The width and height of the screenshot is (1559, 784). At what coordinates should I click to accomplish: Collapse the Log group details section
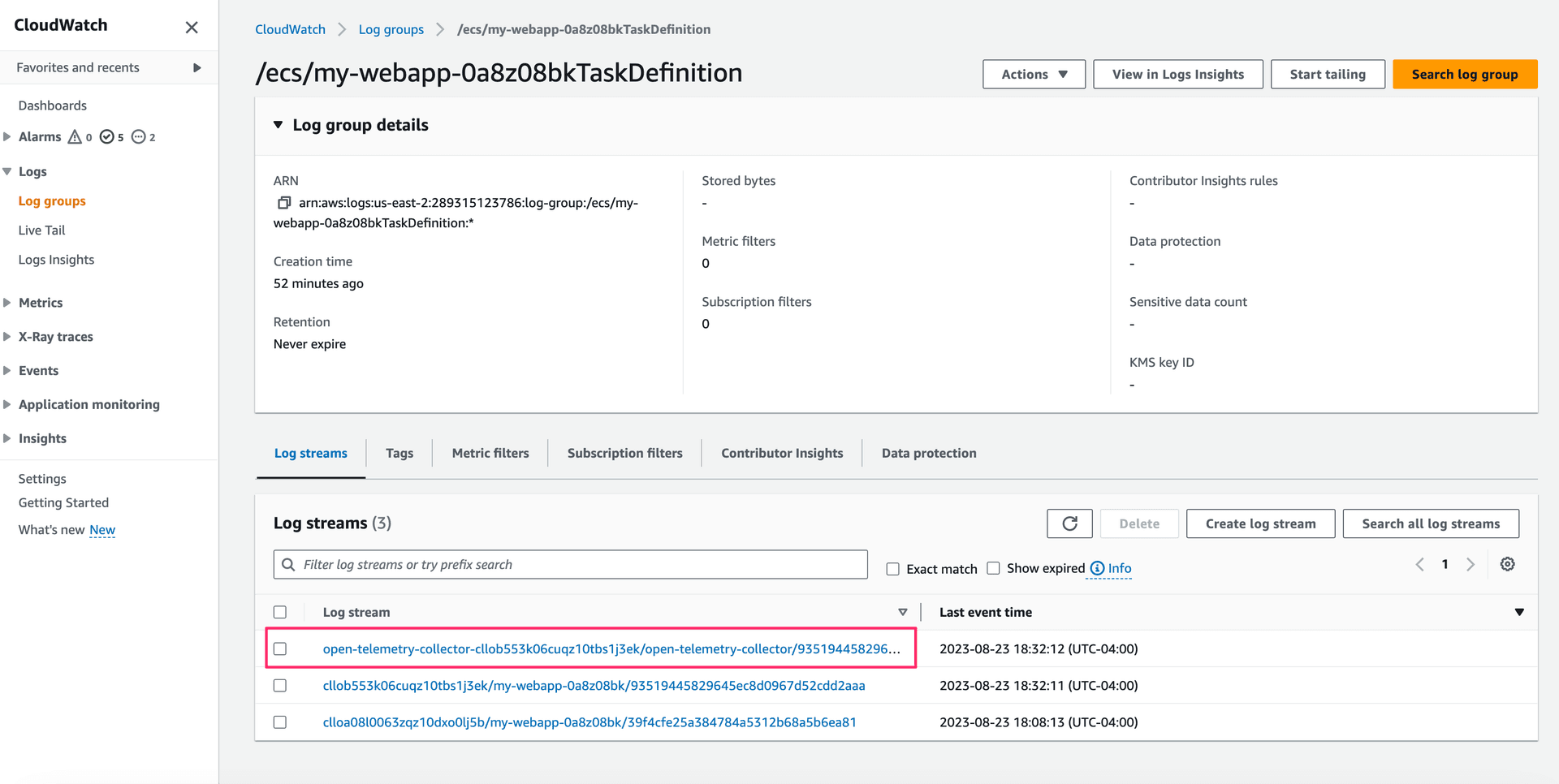279,125
